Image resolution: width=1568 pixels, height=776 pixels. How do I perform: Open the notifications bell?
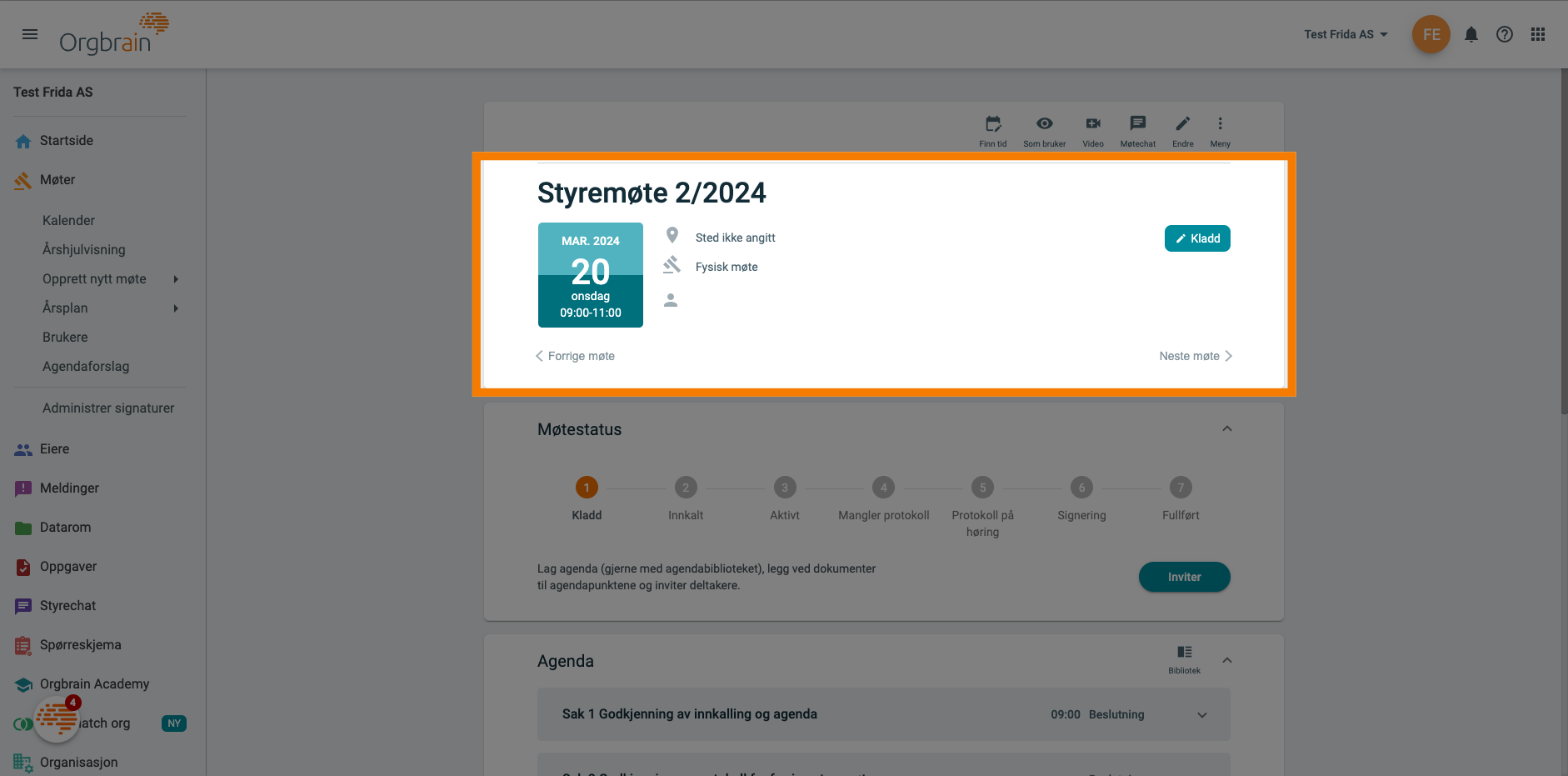(x=1471, y=34)
